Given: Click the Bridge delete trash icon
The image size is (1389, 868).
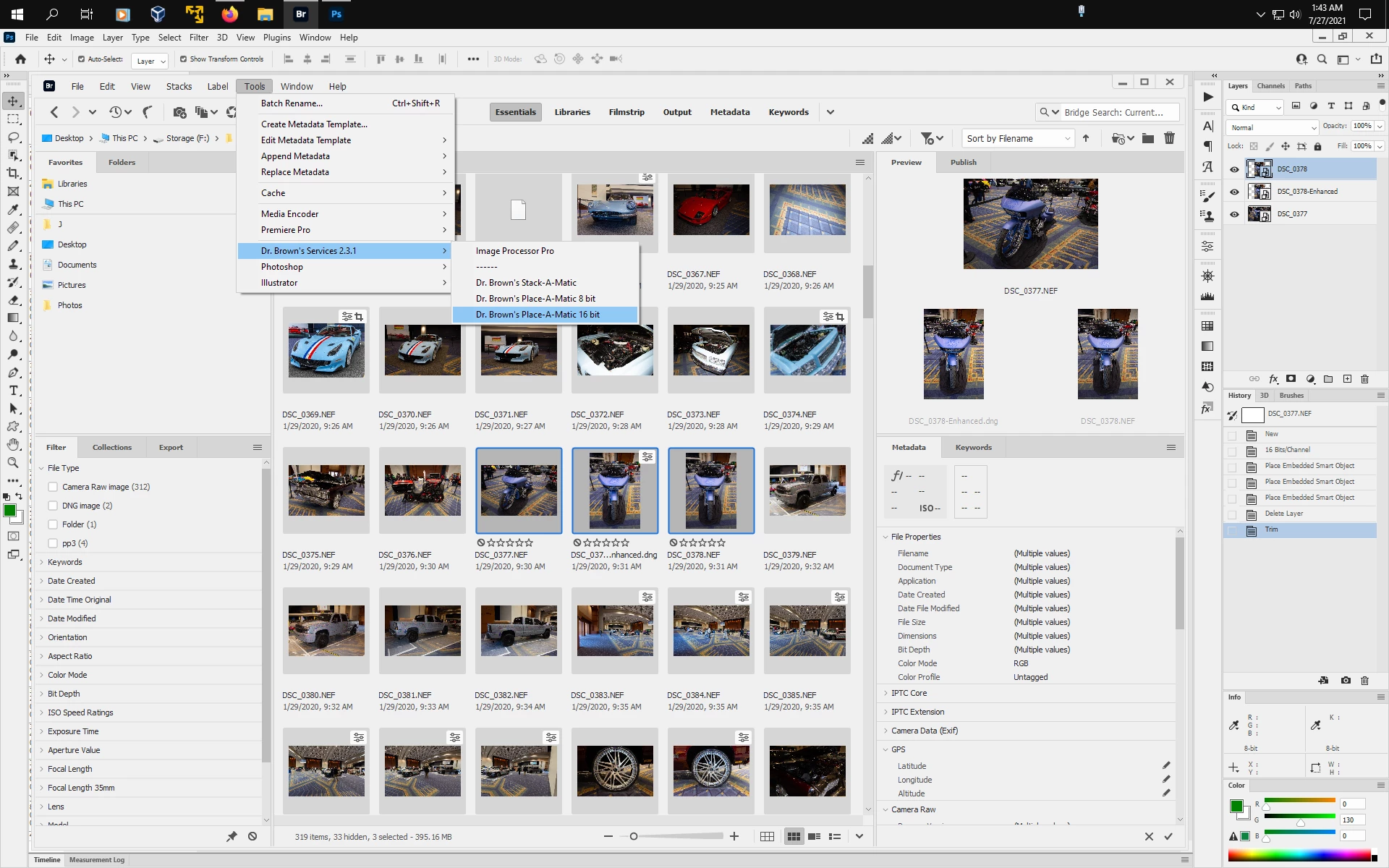Looking at the screenshot, I should (1169, 138).
